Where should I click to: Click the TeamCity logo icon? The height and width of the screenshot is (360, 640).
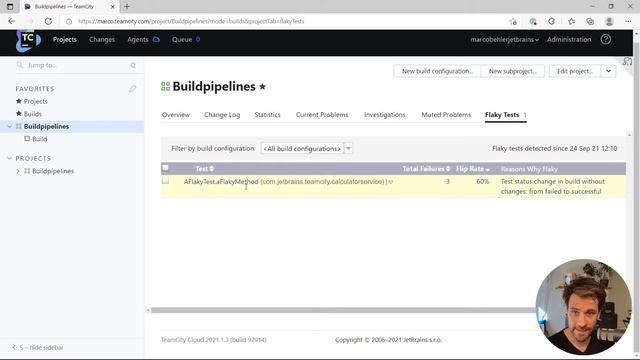[x=28, y=41]
